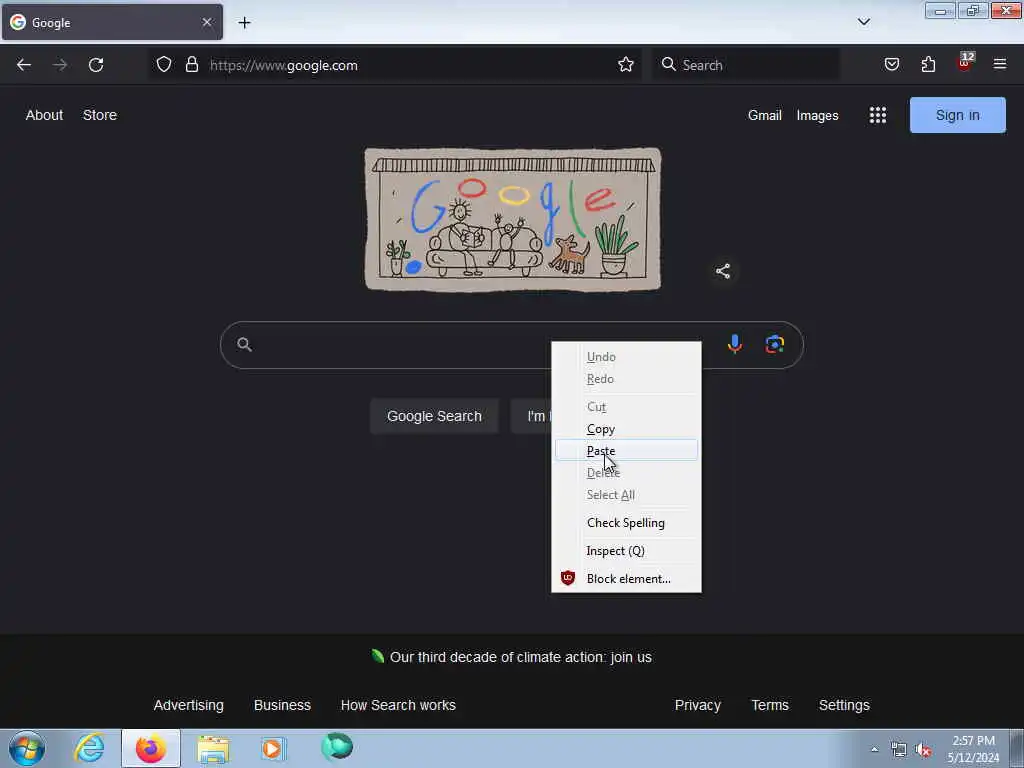Image resolution: width=1024 pixels, height=768 pixels.
Task: Open a new tab with plus button
Action: tap(244, 23)
